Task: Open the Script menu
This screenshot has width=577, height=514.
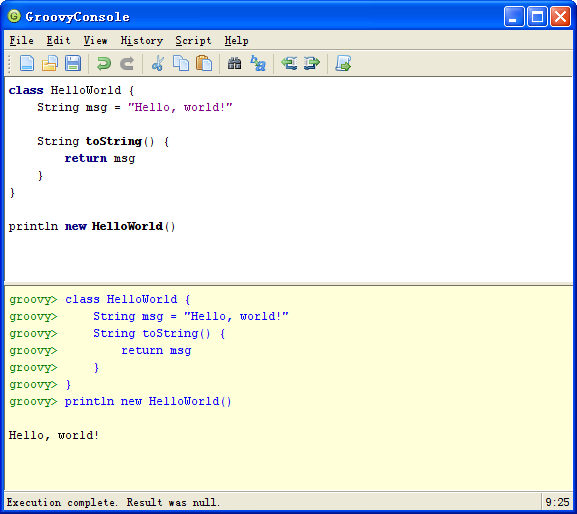Action: (x=193, y=40)
